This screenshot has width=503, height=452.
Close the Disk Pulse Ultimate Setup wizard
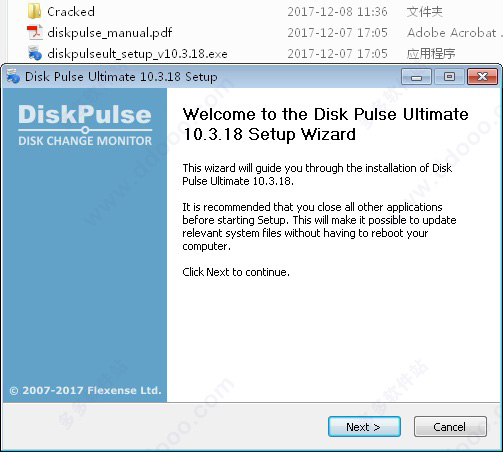pos(482,77)
